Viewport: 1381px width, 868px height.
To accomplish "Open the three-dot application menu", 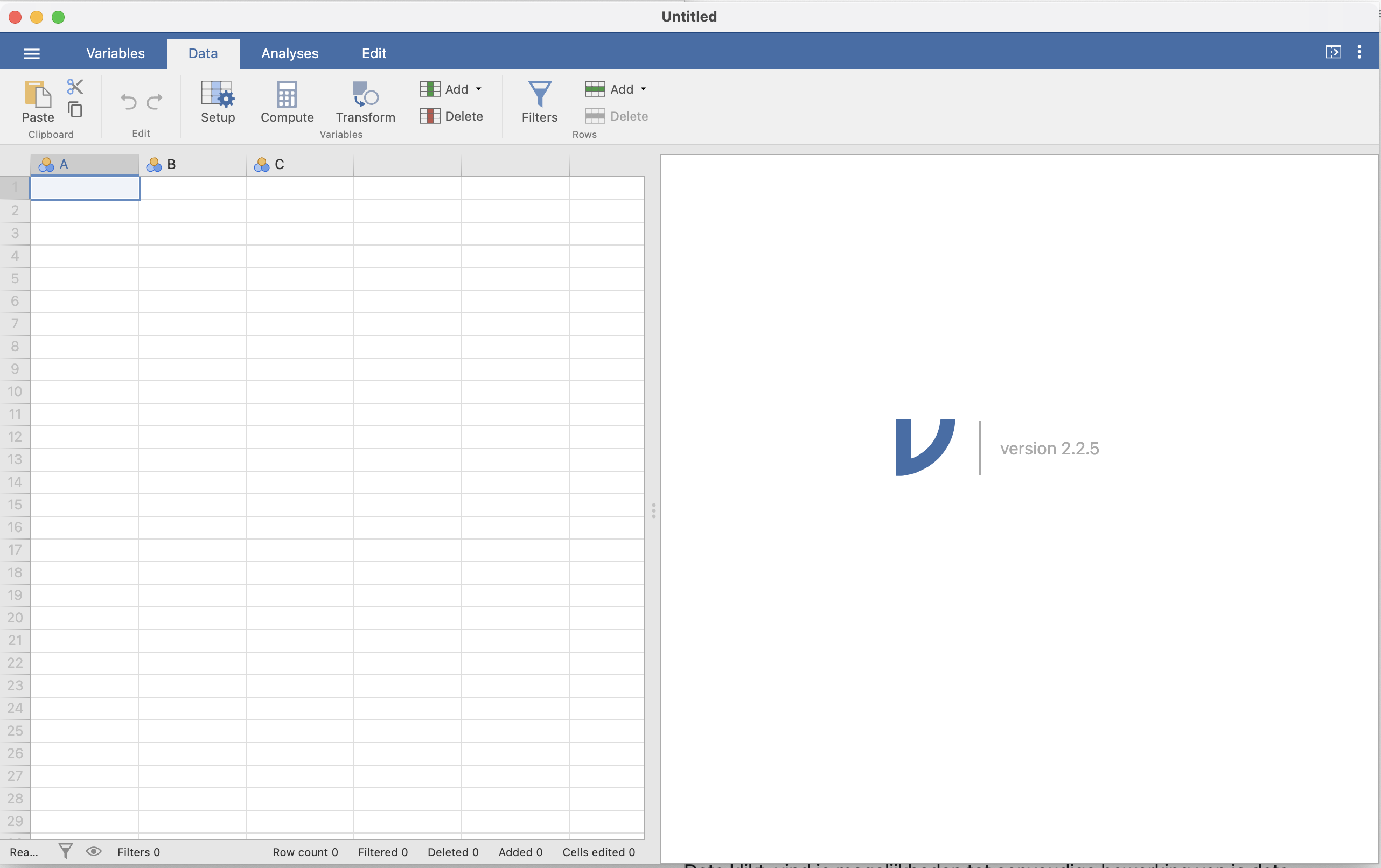I will [x=1358, y=52].
